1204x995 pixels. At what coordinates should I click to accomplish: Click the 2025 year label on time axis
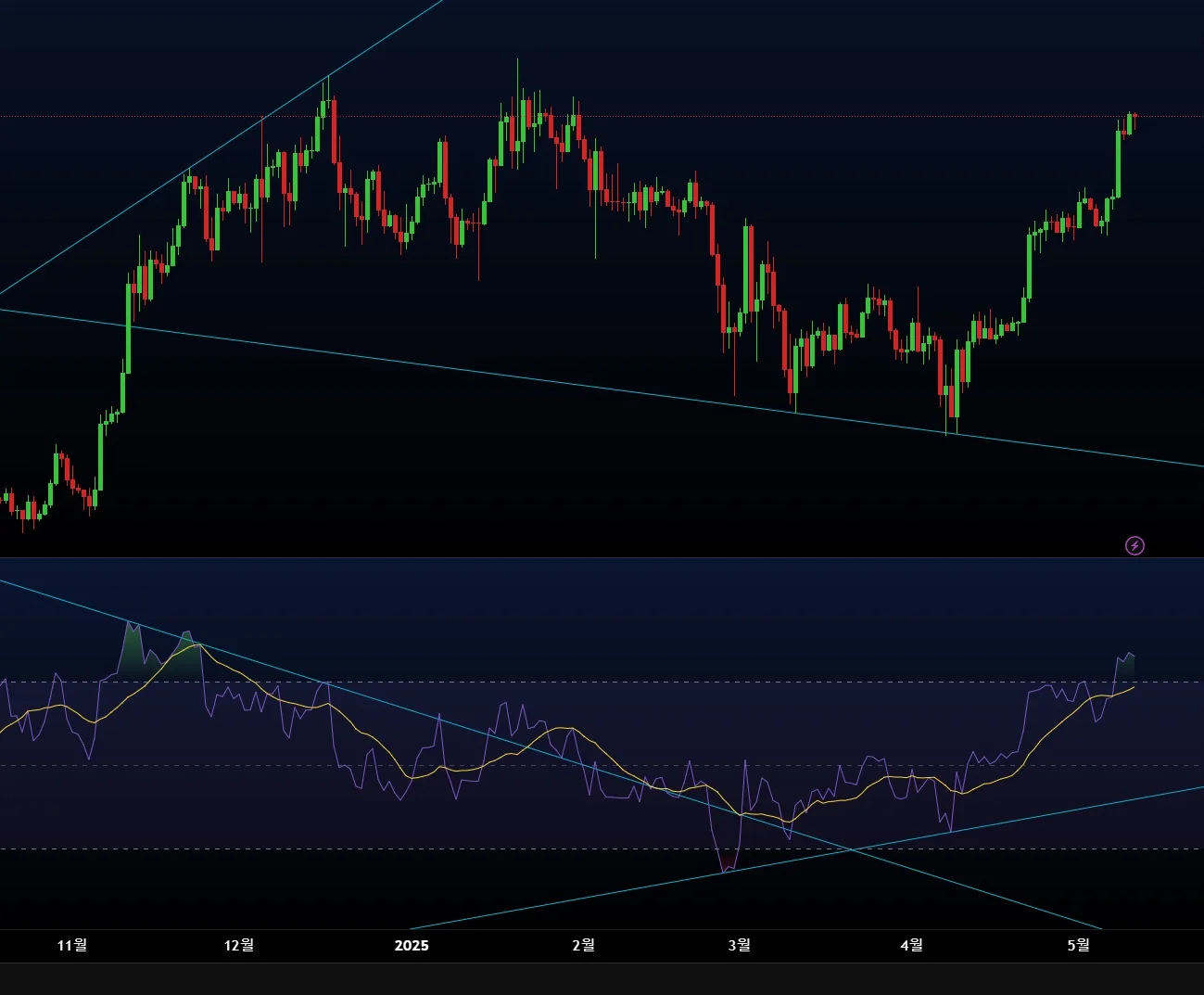412,945
